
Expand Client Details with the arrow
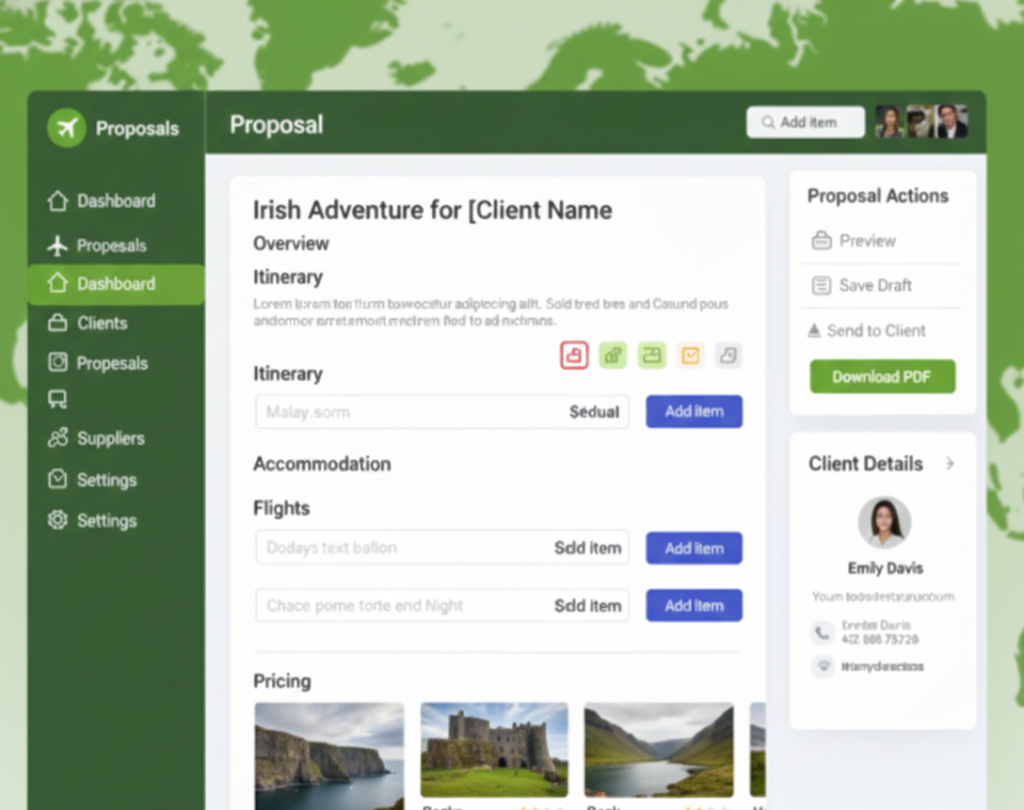point(949,464)
